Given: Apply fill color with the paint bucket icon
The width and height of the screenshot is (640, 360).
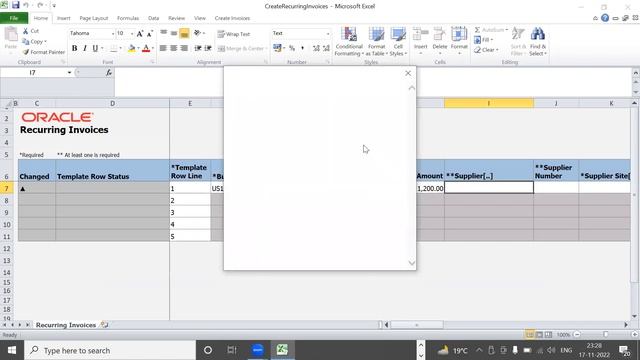Looking at the screenshot, I should click(x=131, y=49).
